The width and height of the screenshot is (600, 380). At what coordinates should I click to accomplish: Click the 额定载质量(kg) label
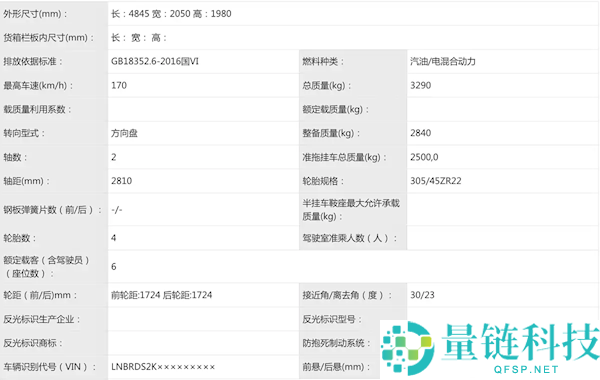[336, 109]
